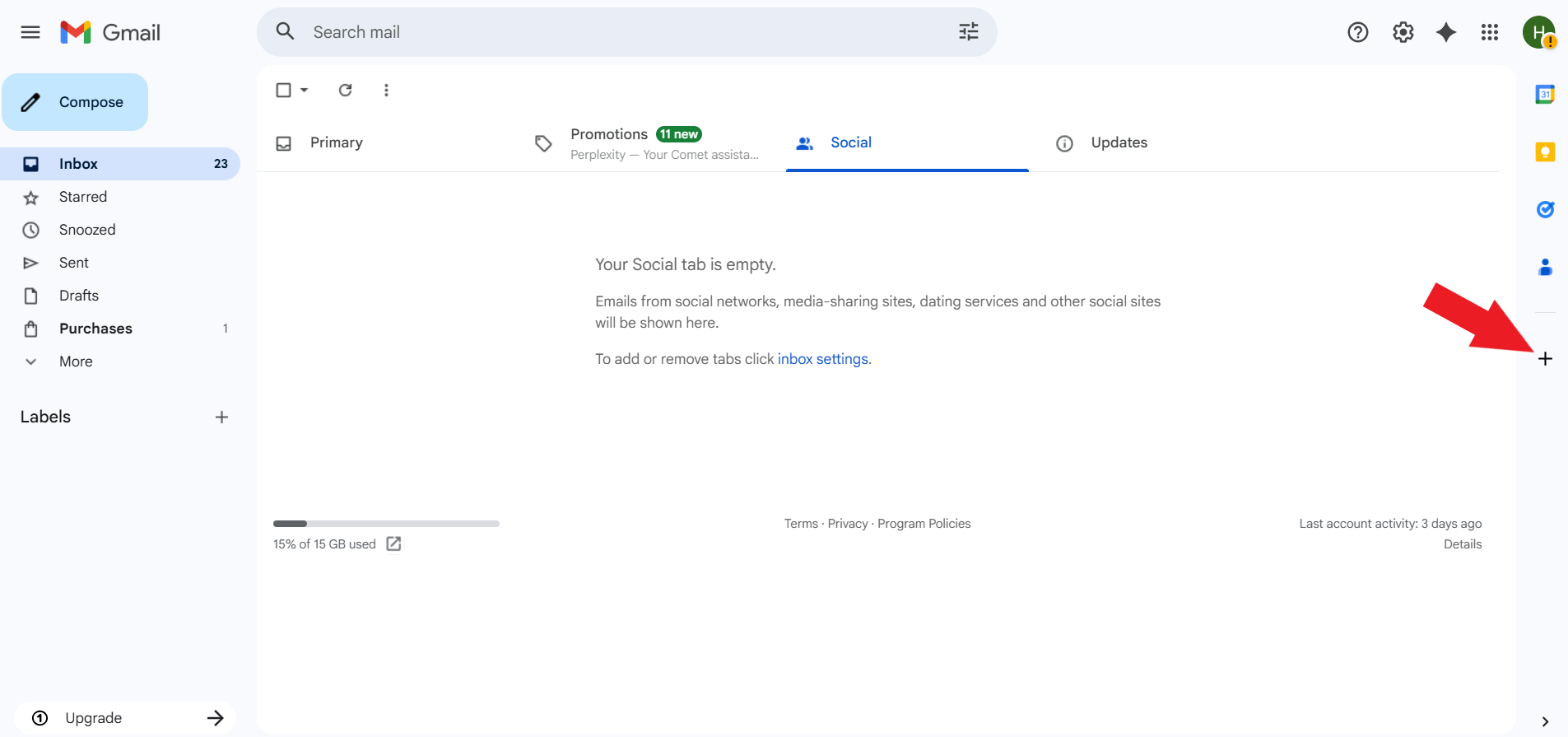The width and height of the screenshot is (1568, 737).
Task: Open the Inbox folder
Action: [x=120, y=164]
